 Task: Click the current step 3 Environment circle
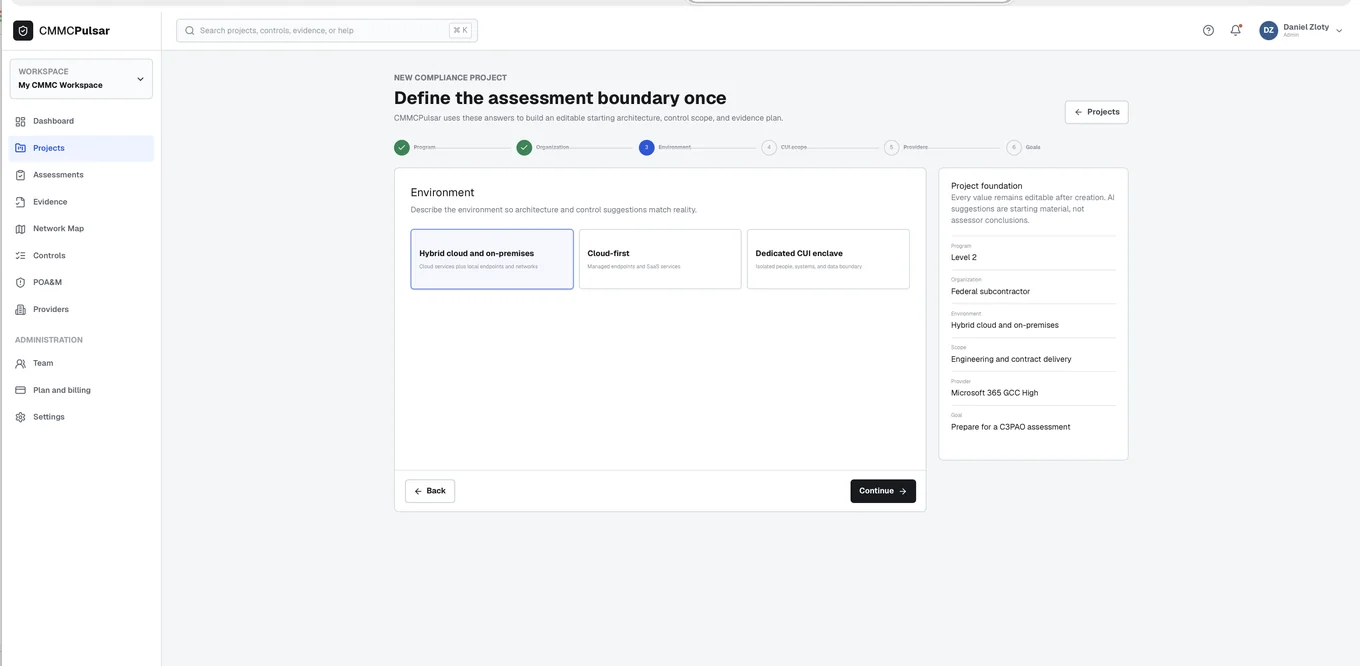[647, 147]
